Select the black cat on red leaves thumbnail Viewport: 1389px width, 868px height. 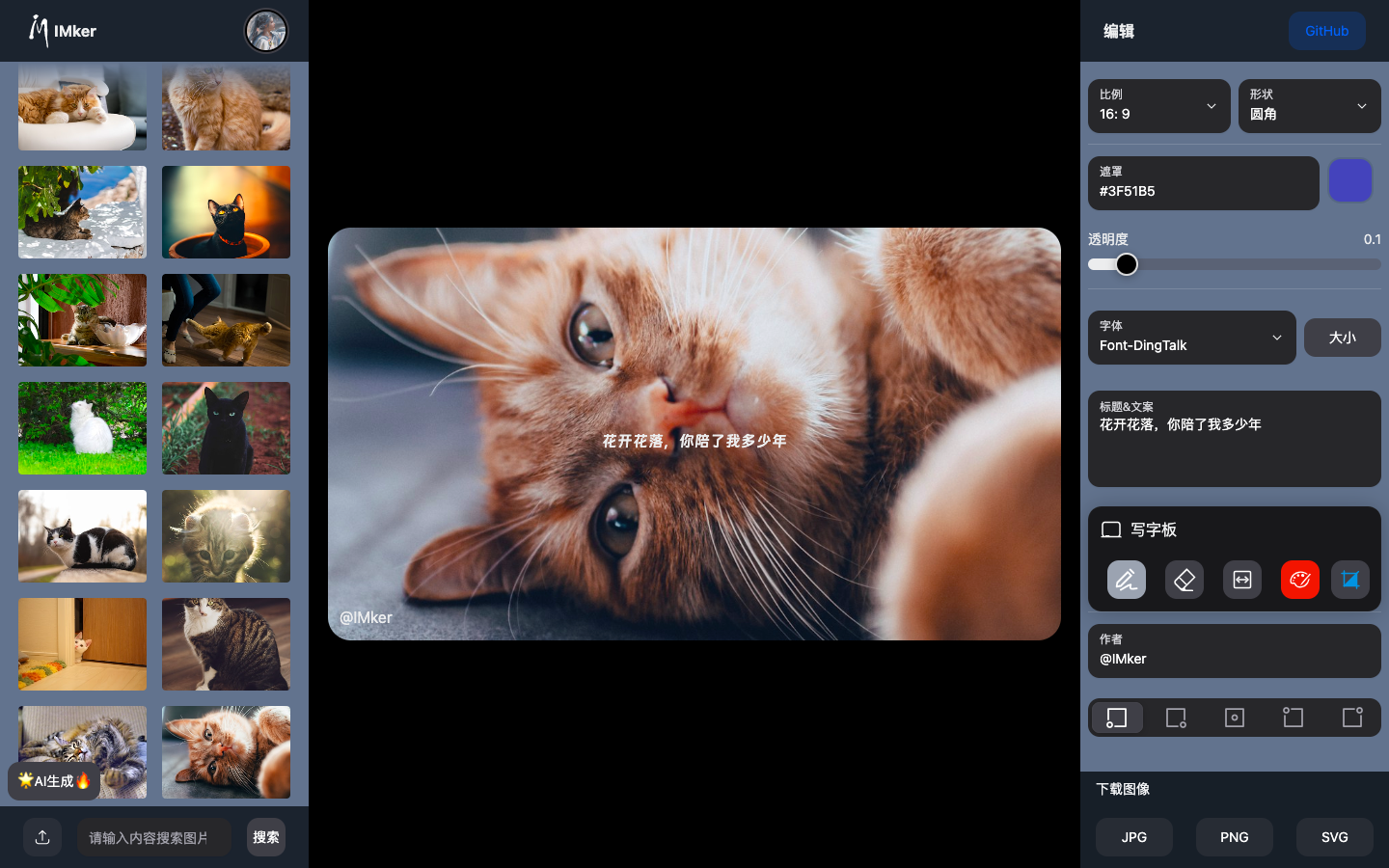pos(226,428)
